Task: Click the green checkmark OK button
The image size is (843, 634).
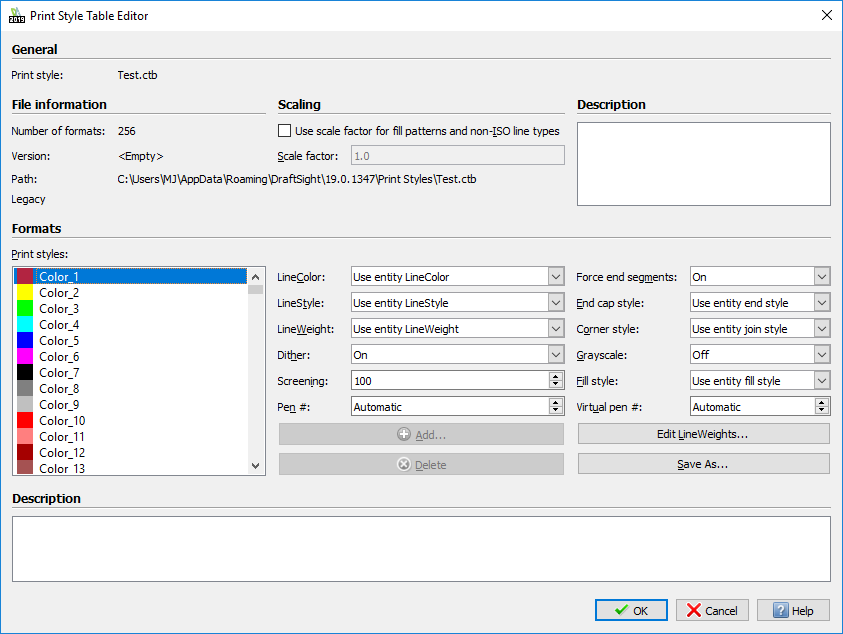Action: [631, 610]
